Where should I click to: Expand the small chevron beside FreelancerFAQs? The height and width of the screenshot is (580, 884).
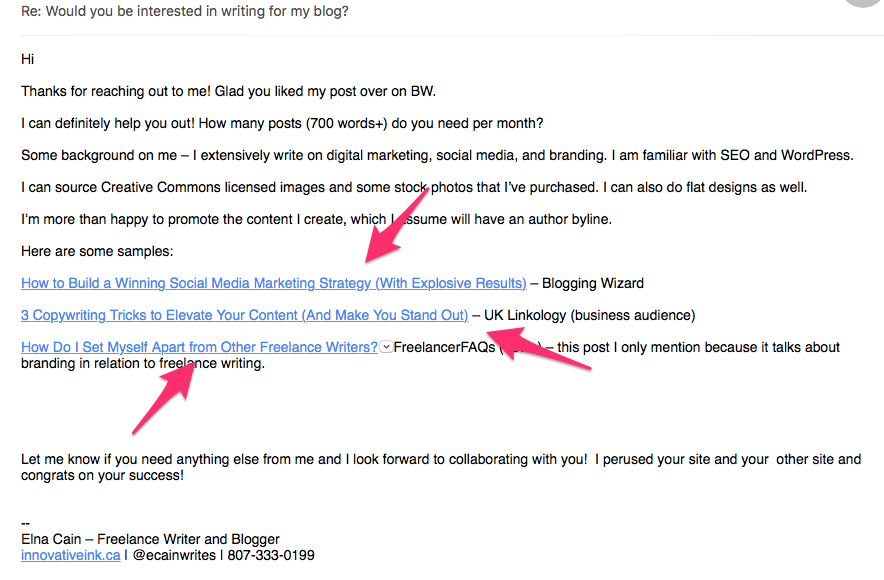click(386, 347)
